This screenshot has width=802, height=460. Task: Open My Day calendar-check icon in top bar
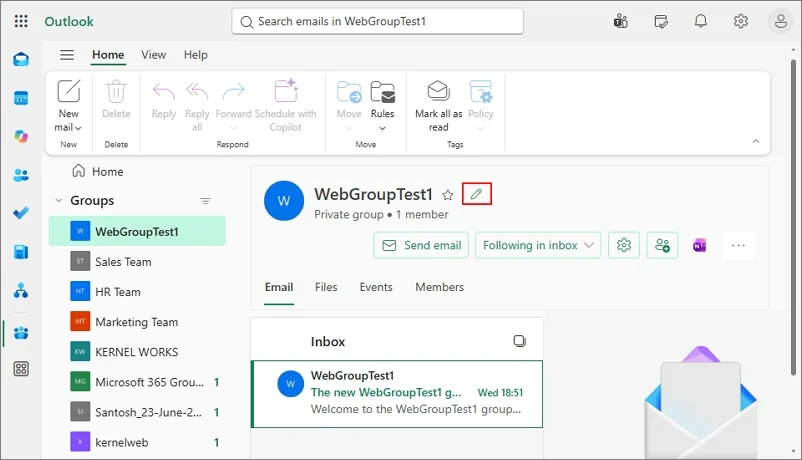point(661,21)
